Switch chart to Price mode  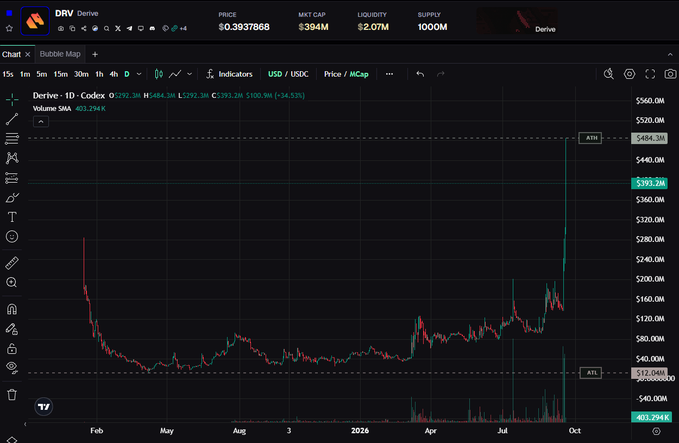[x=333, y=74]
